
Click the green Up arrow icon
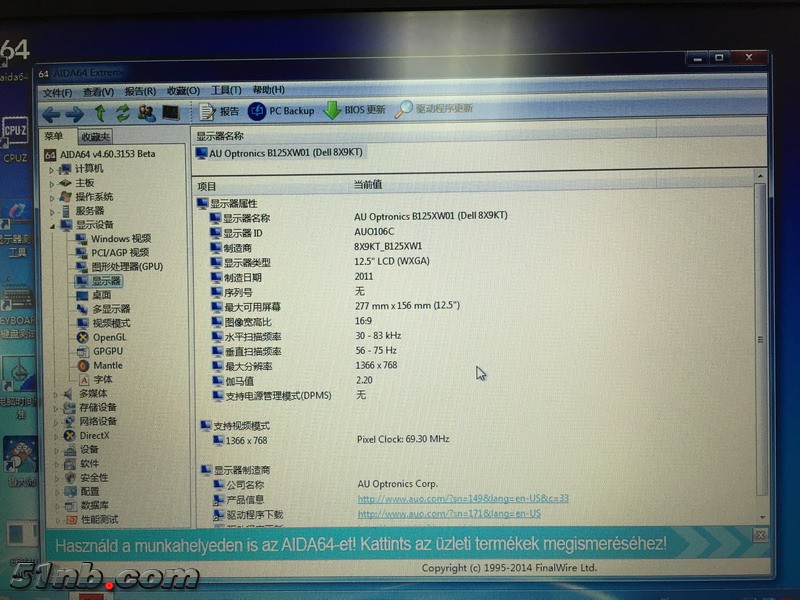point(100,113)
